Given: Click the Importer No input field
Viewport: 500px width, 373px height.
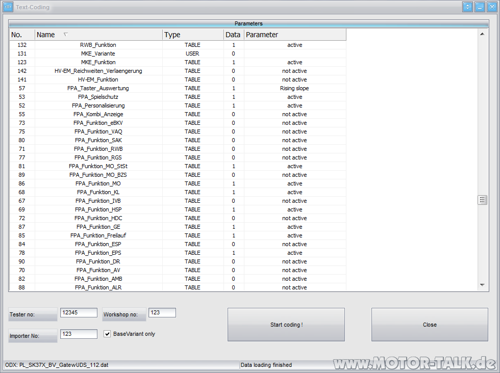Looking at the screenshot, I should pyautogui.click(x=79, y=334).
